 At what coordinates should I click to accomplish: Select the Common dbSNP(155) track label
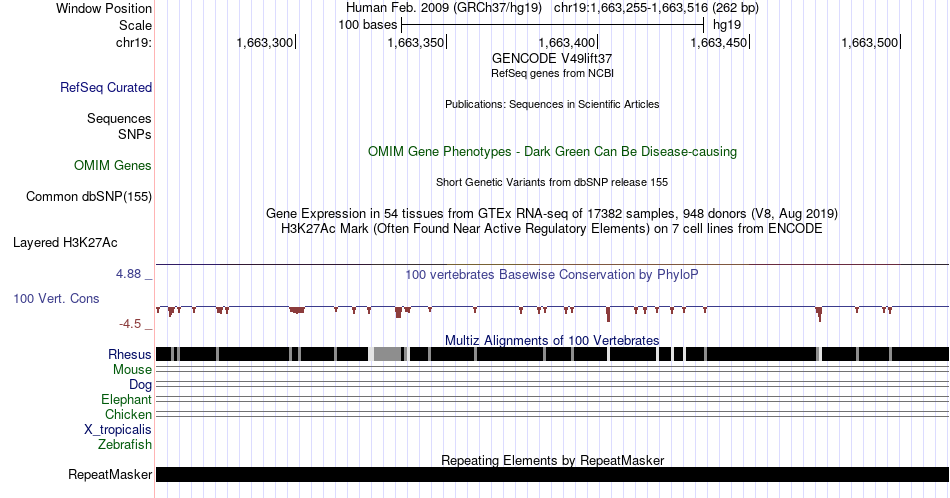coord(88,196)
